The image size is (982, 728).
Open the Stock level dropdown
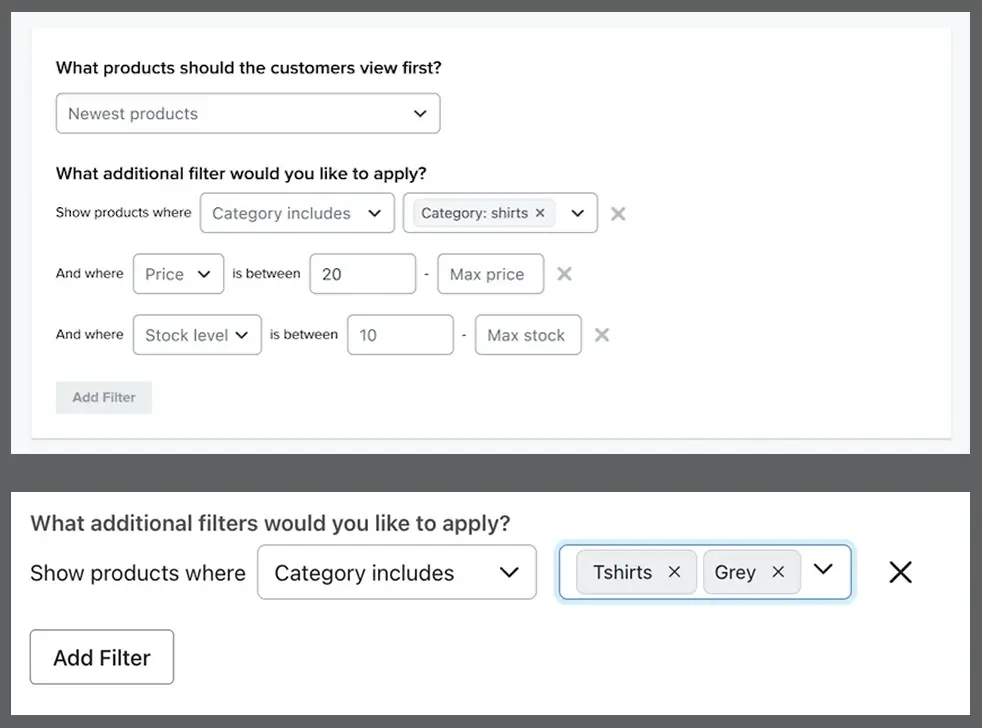tap(197, 335)
